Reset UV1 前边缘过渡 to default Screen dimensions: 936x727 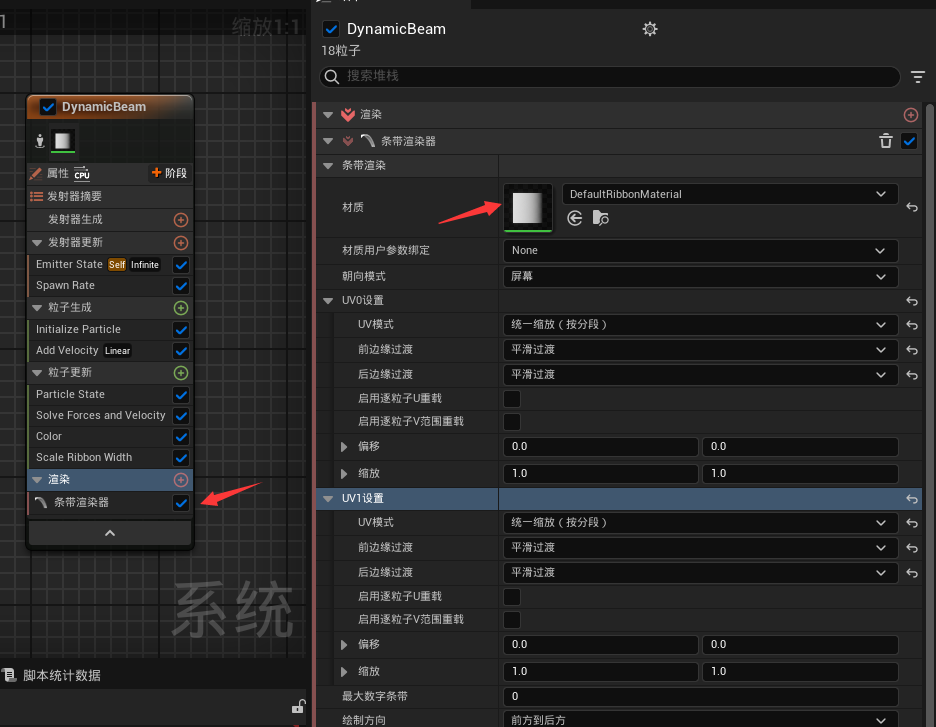(912, 548)
